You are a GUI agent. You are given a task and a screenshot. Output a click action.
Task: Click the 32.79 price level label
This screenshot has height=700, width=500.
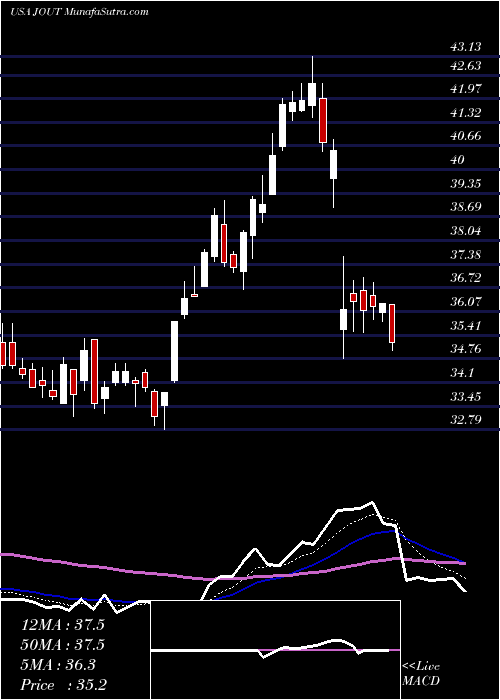(x=465, y=420)
